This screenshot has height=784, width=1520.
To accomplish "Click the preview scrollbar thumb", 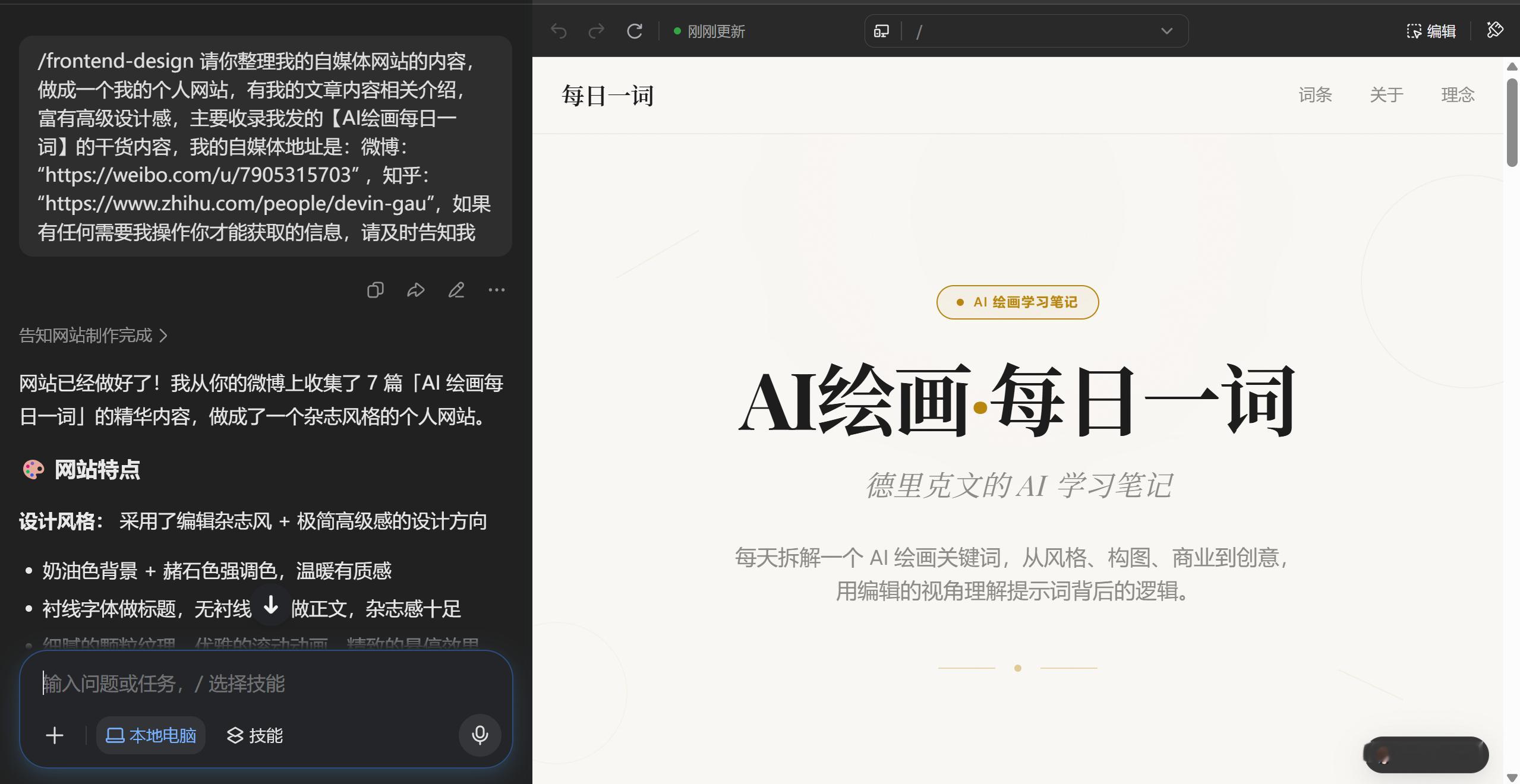I will click(x=1513, y=123).
